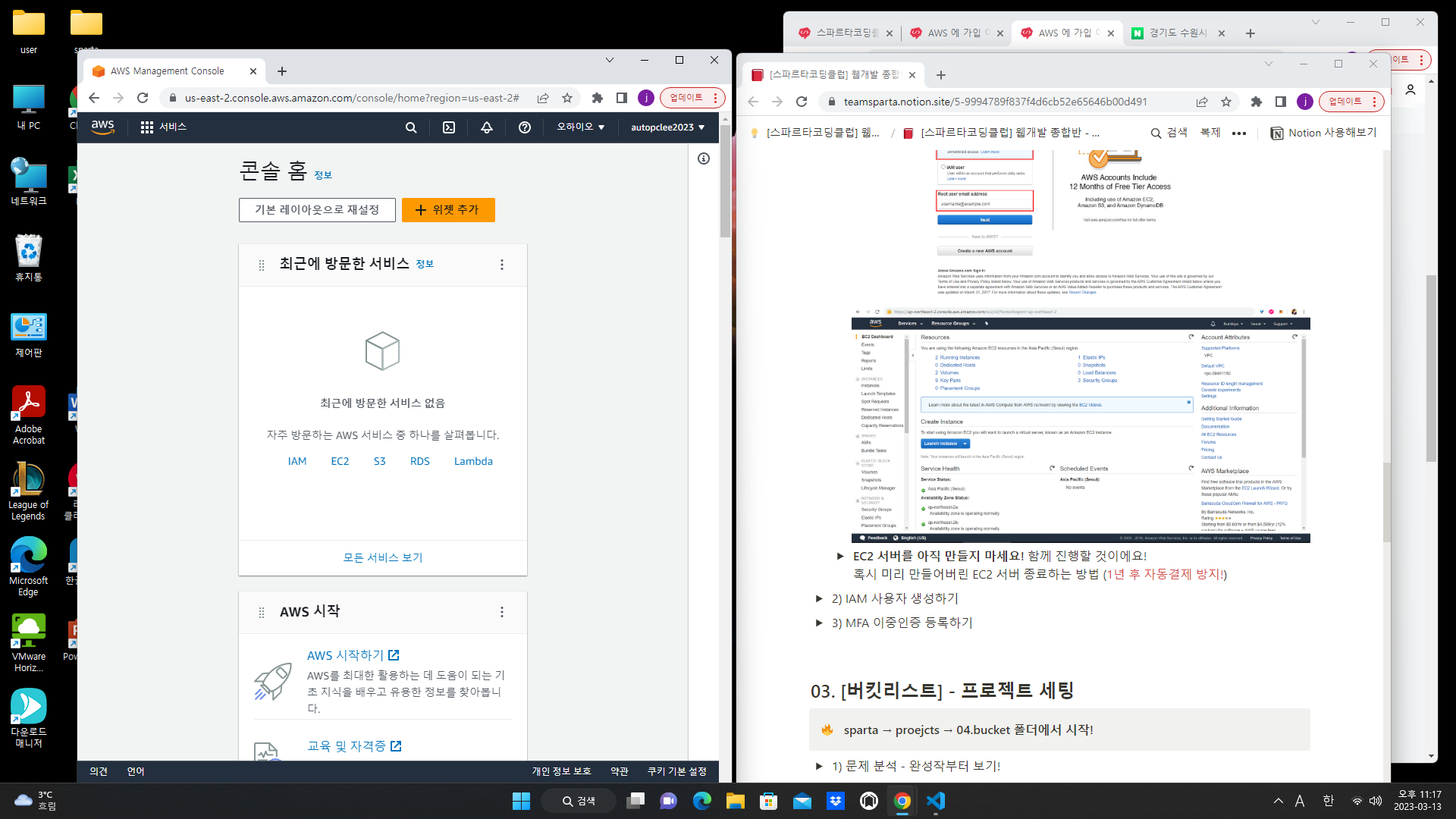Click the taskbar 검색 search box
Viewport: 1456px width, 819px height.
tap(579, 801)
